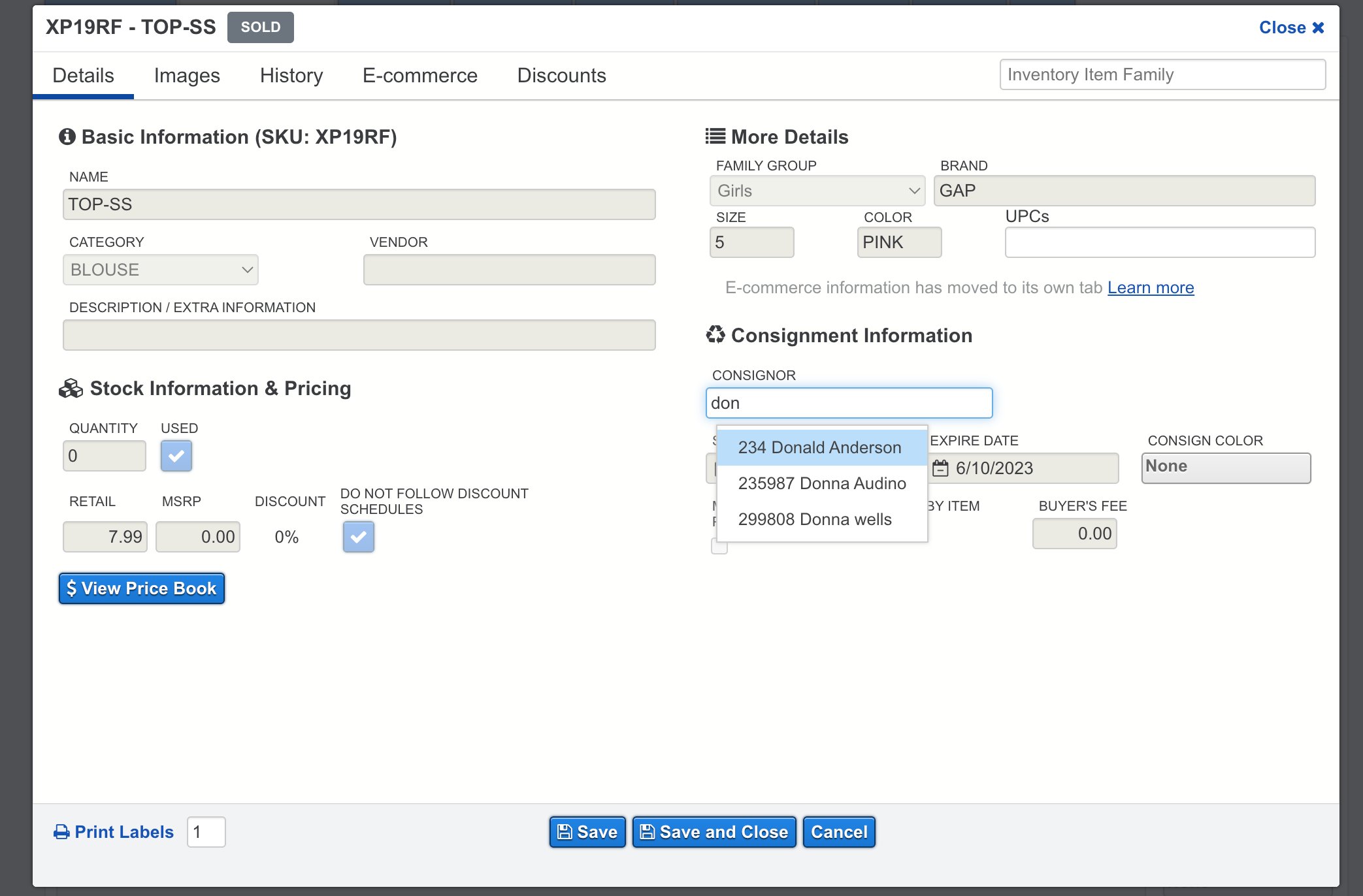Viewport: 1363px width, 896px height.
Task: Click the floppy disk icon on Save
Action: [565, 832]
